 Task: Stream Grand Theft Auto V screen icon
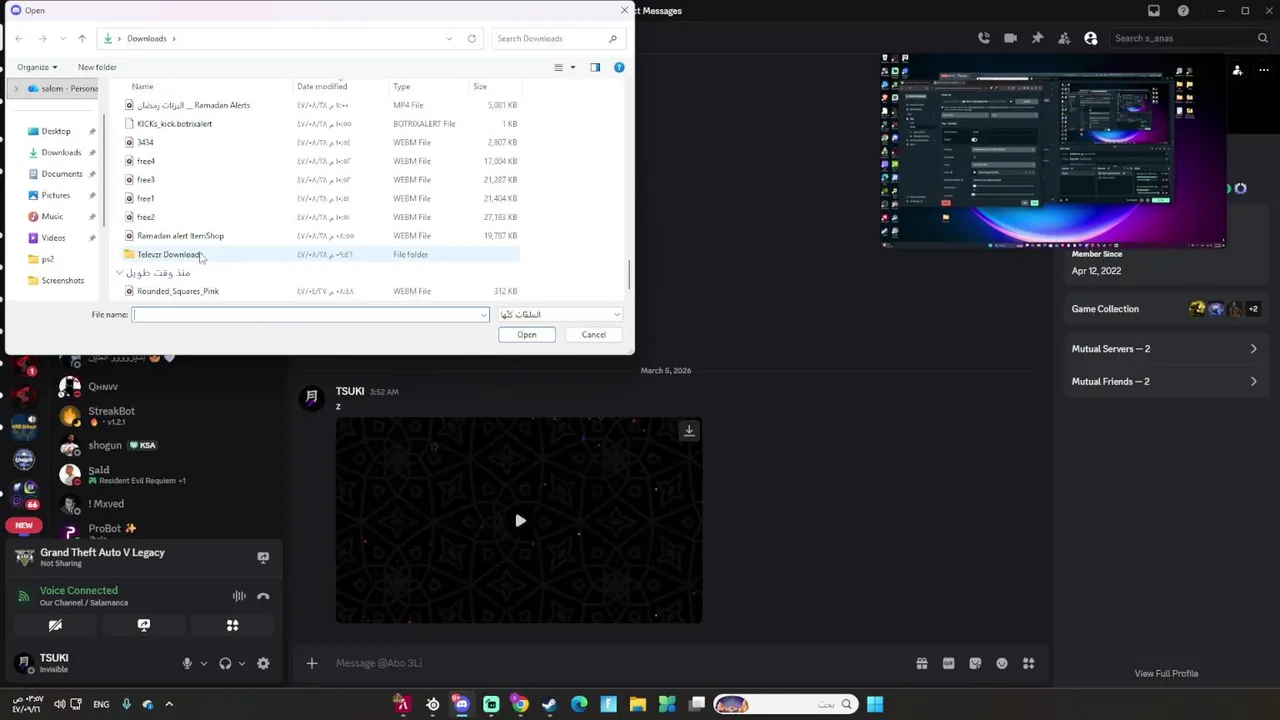tap(263, 557)
